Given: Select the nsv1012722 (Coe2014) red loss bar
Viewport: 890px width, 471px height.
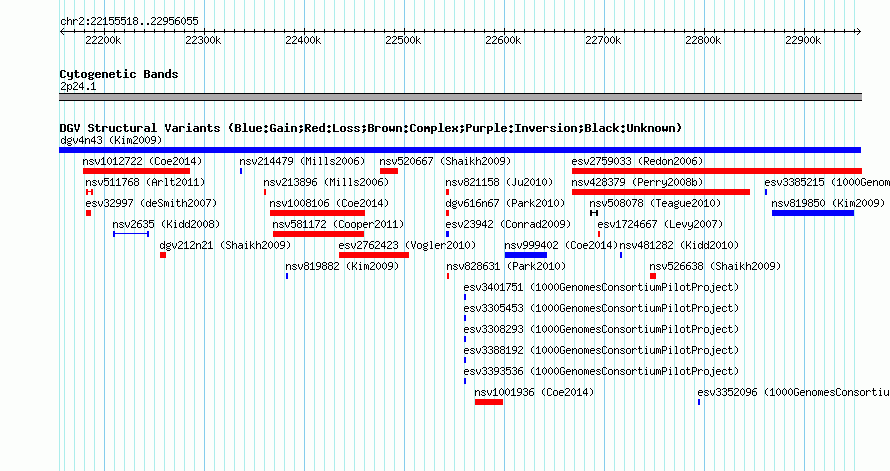Looking at the screenshot, I should (x=136, y=171).
